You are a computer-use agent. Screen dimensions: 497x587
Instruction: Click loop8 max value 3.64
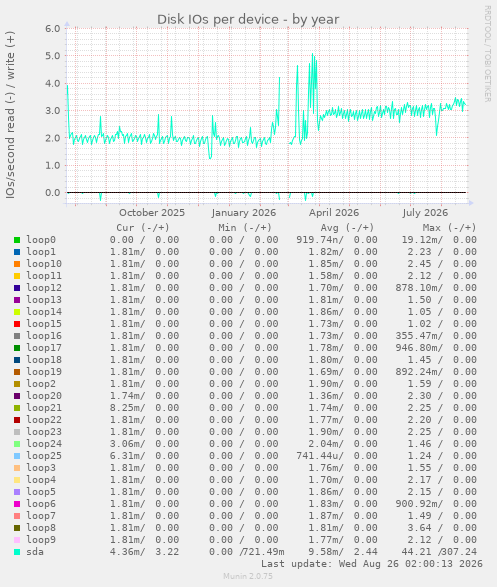point(419,527)
